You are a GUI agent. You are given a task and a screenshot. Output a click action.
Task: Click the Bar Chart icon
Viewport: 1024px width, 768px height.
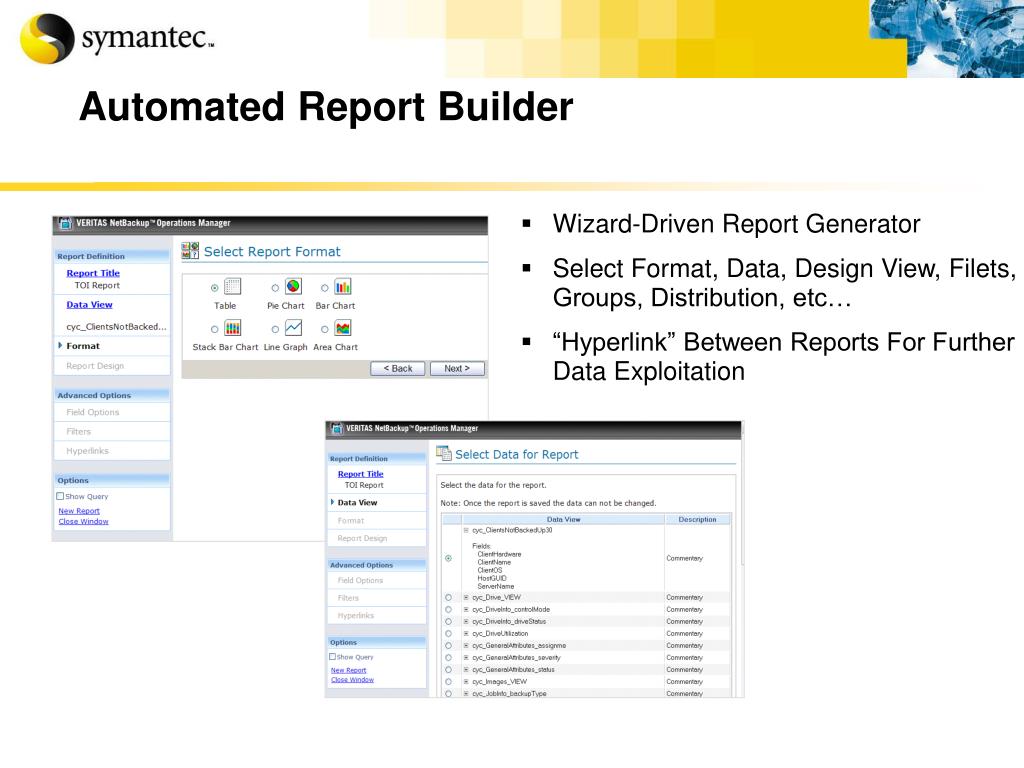(343, 287)
